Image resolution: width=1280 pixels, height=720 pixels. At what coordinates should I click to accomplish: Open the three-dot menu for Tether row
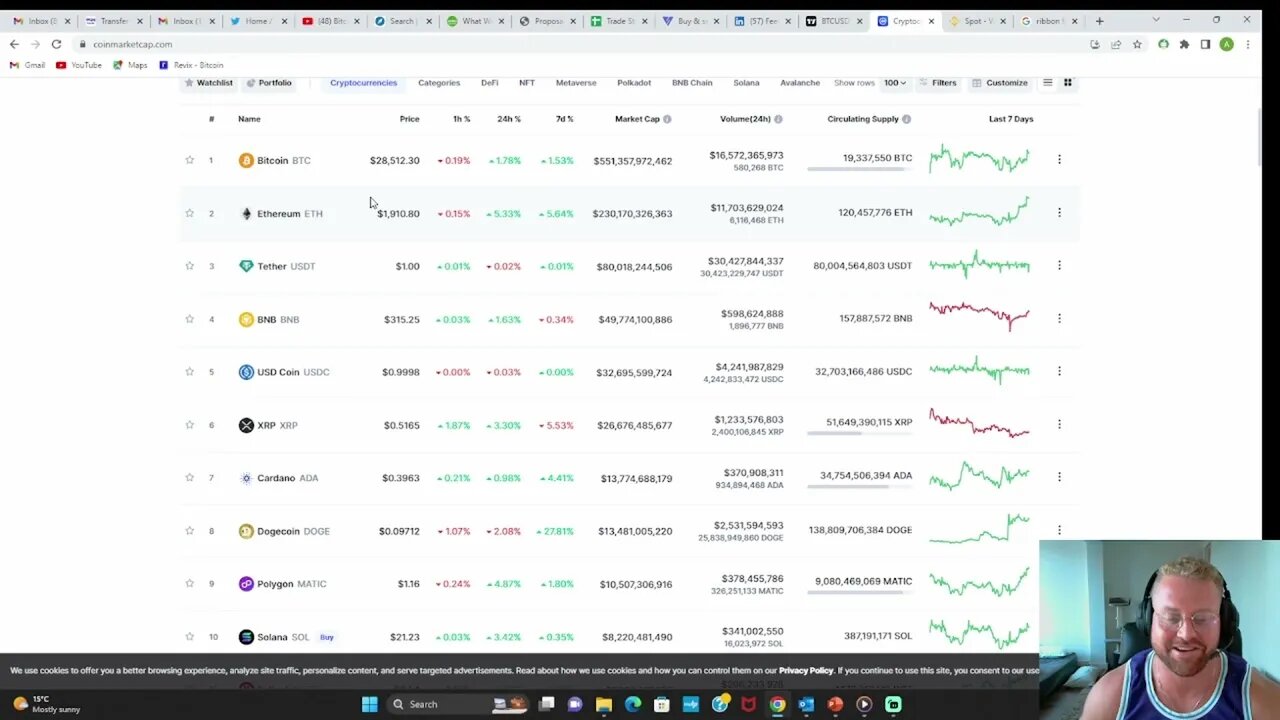coord(1059,265)
